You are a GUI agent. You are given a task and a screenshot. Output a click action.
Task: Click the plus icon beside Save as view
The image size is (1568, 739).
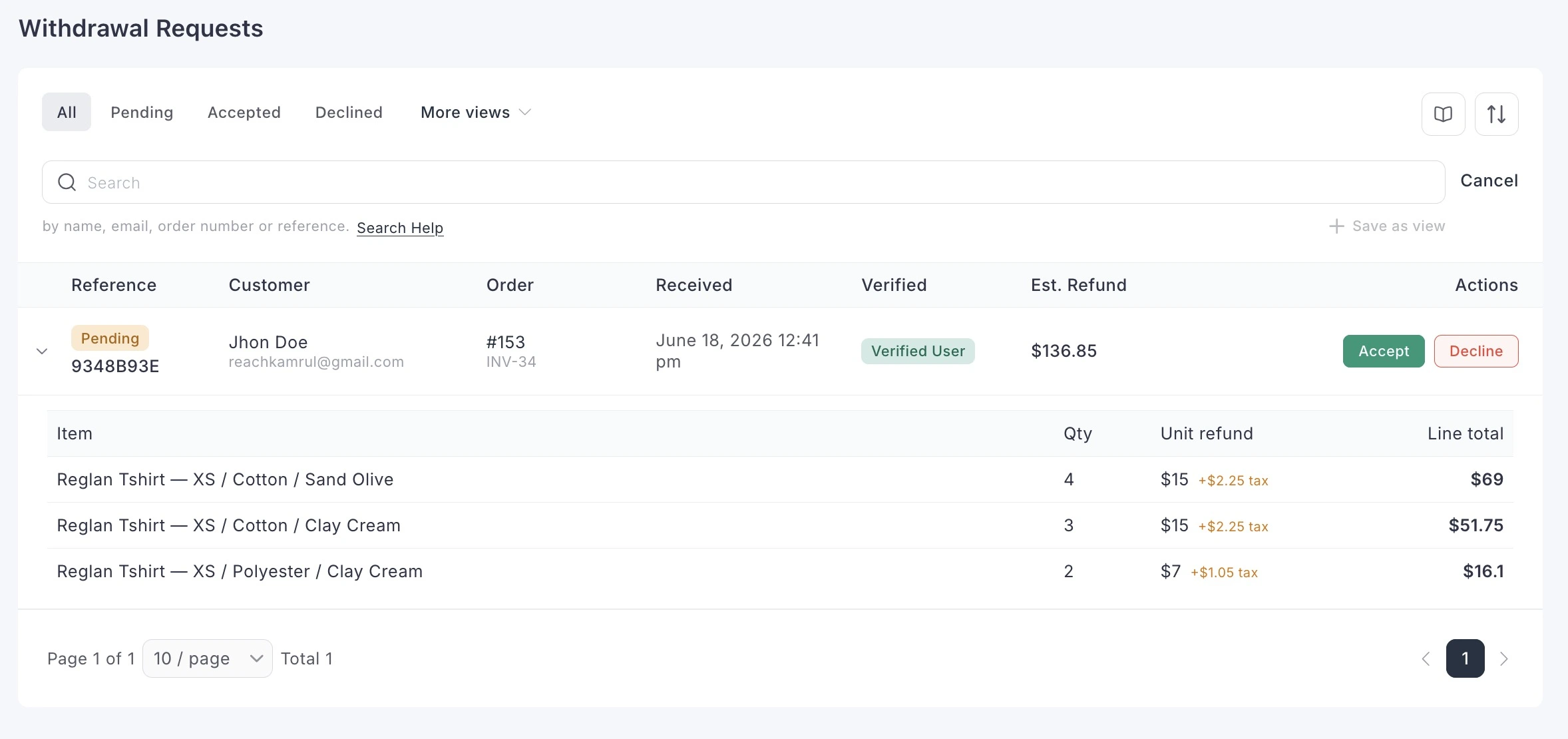pos(1336,226)
